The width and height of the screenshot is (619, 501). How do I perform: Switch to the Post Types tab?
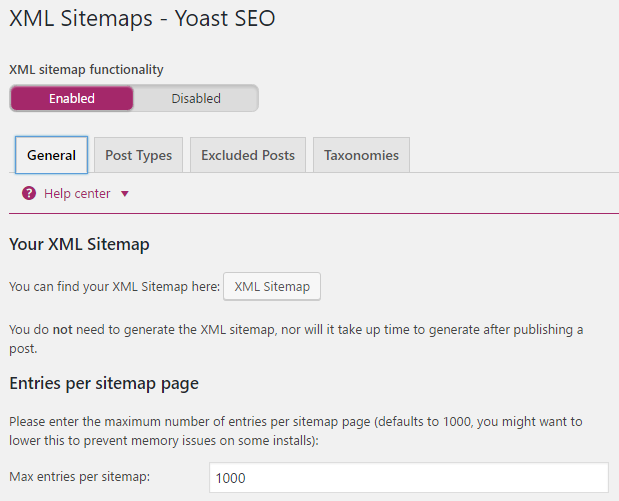(138, 155)
